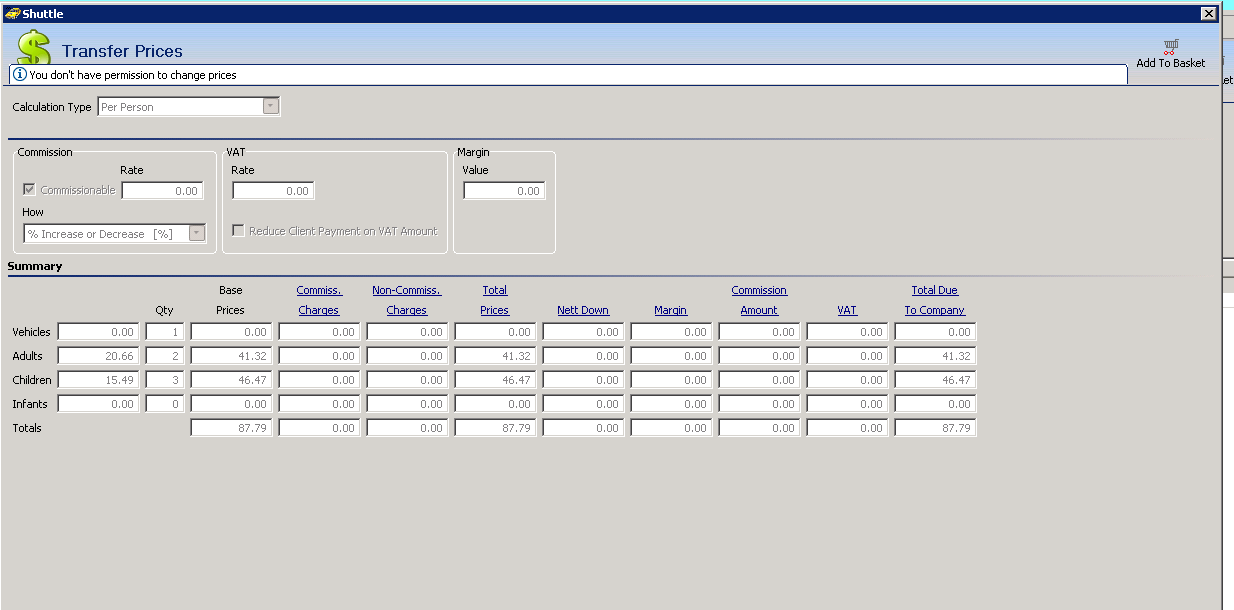Click the Totals Base Prices field 87.79
The image size is (1234, 610).
click(231, 428)
